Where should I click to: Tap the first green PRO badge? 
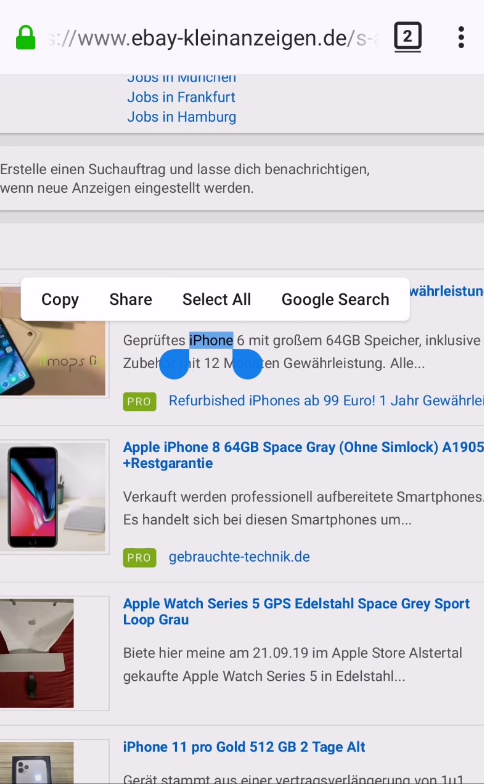140,402
